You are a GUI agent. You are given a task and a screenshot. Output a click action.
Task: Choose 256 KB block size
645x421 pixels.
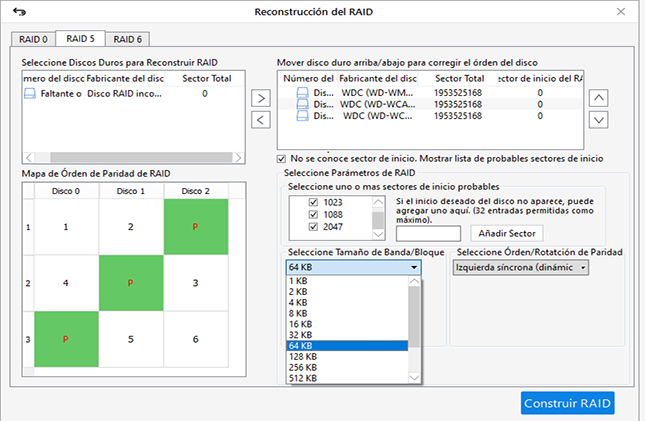pyautogui.click(x=347, y=367)
